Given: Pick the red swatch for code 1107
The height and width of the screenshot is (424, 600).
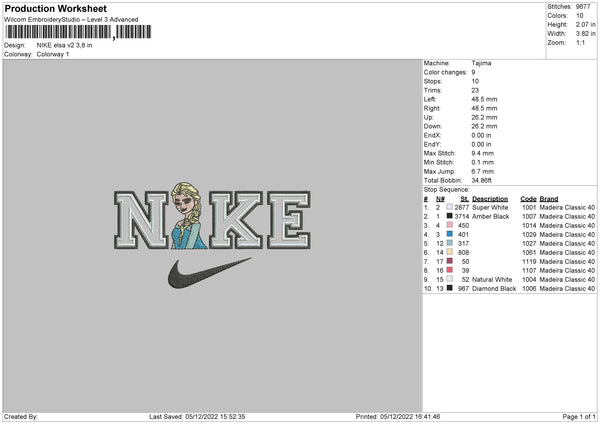Looking at the screenshot, I should 450,270.
